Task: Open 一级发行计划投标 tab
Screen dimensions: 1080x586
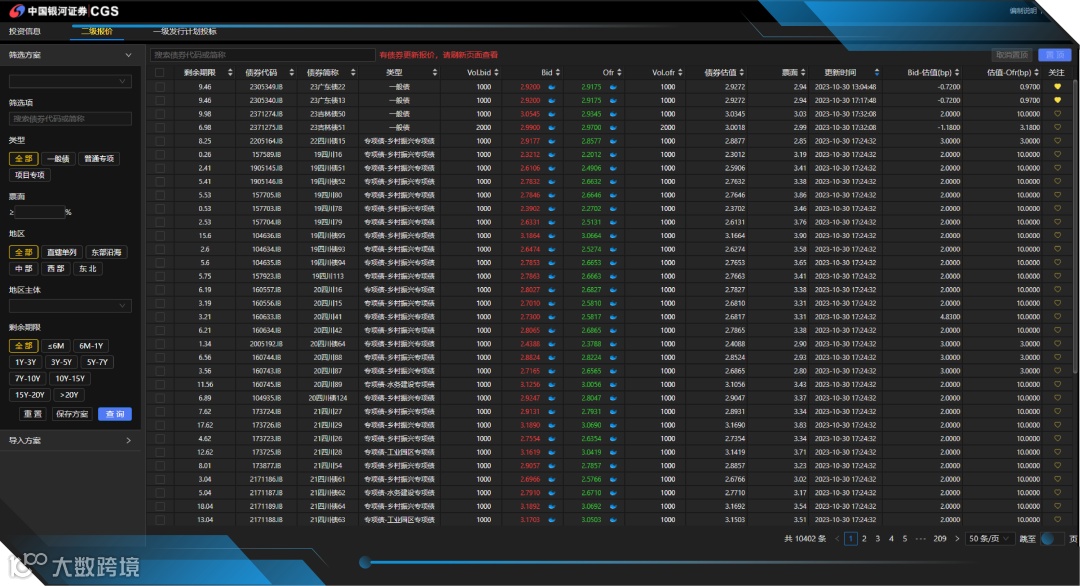Action: click(x=185, y=32)
